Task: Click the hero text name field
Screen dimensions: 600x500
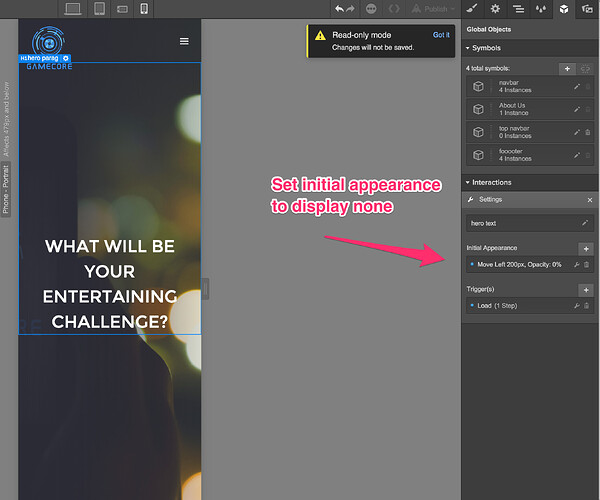Action: pyautogui.click(x=530, y=223)
